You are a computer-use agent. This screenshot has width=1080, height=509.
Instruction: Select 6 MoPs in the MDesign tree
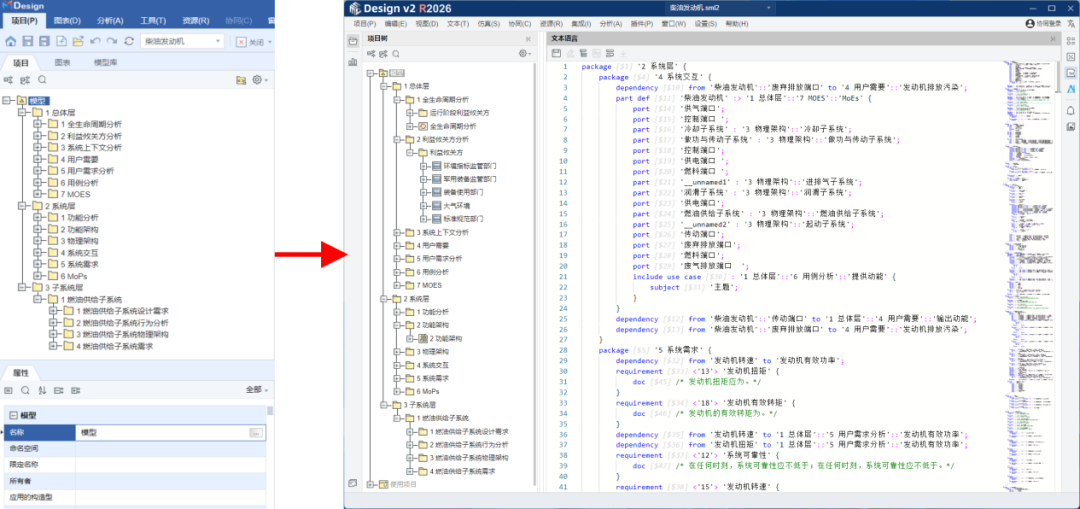point(74,276)
